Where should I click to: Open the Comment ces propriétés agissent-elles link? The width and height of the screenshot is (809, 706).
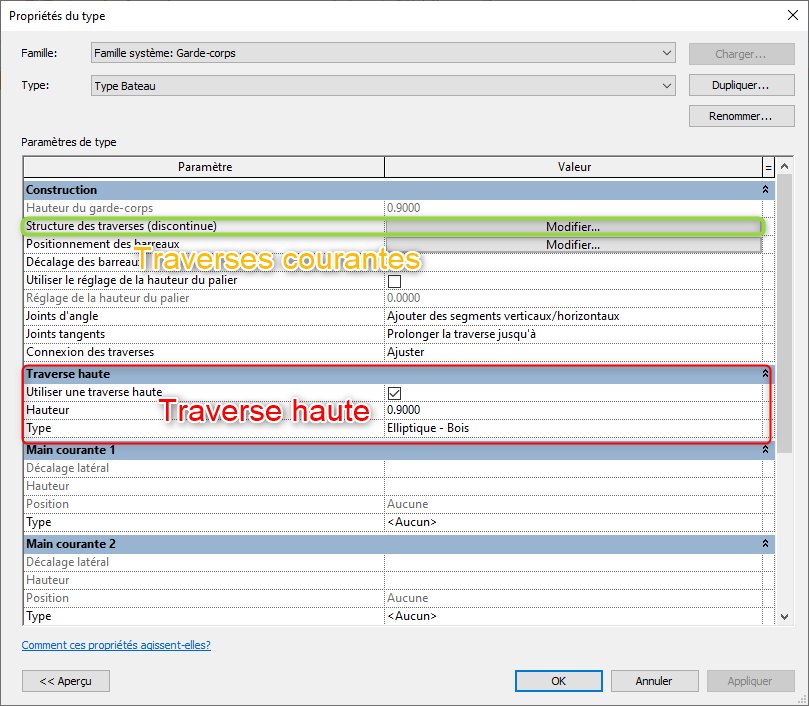pyautogui.click(x=116, y=645)
